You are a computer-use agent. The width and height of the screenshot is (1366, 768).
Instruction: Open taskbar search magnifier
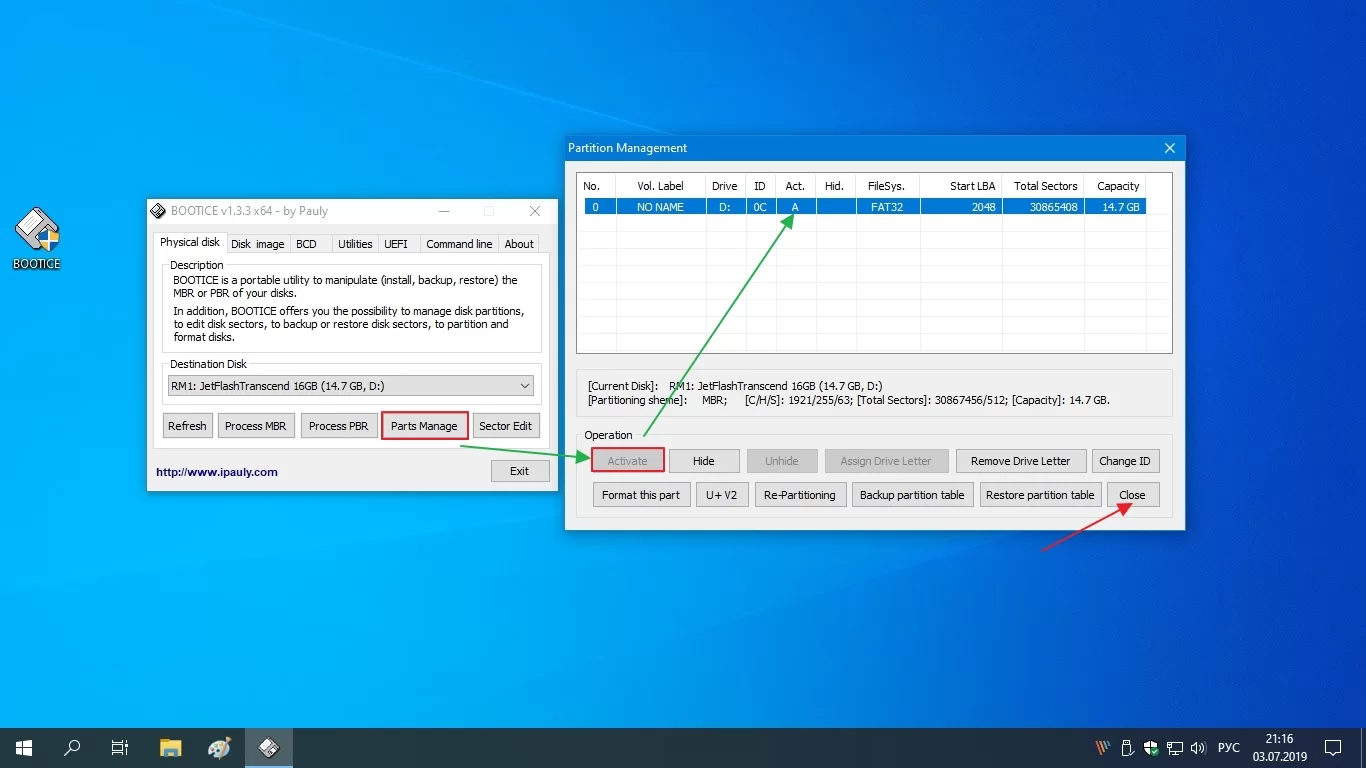tap(72, 748)
